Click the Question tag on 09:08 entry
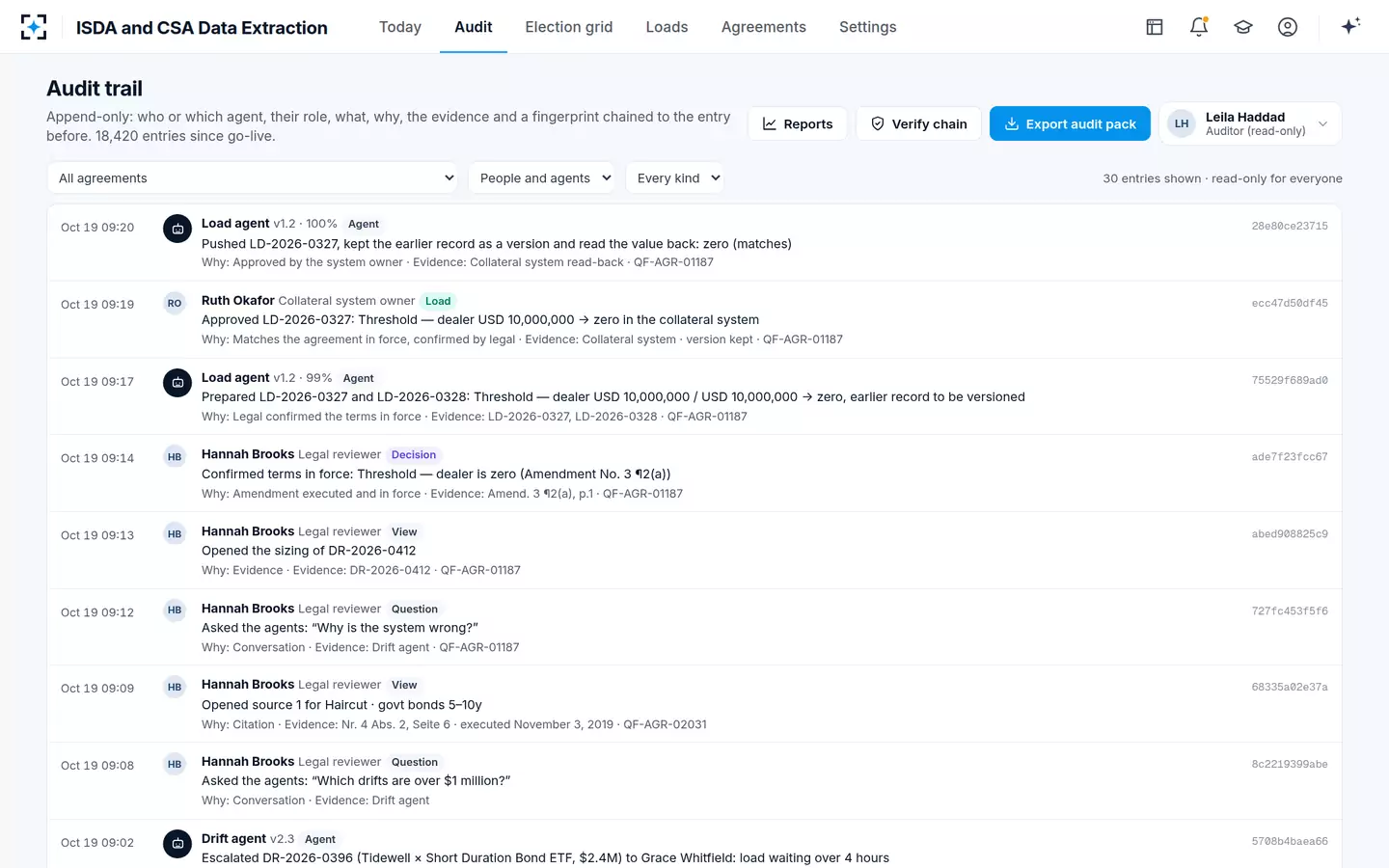 (415, 763)
